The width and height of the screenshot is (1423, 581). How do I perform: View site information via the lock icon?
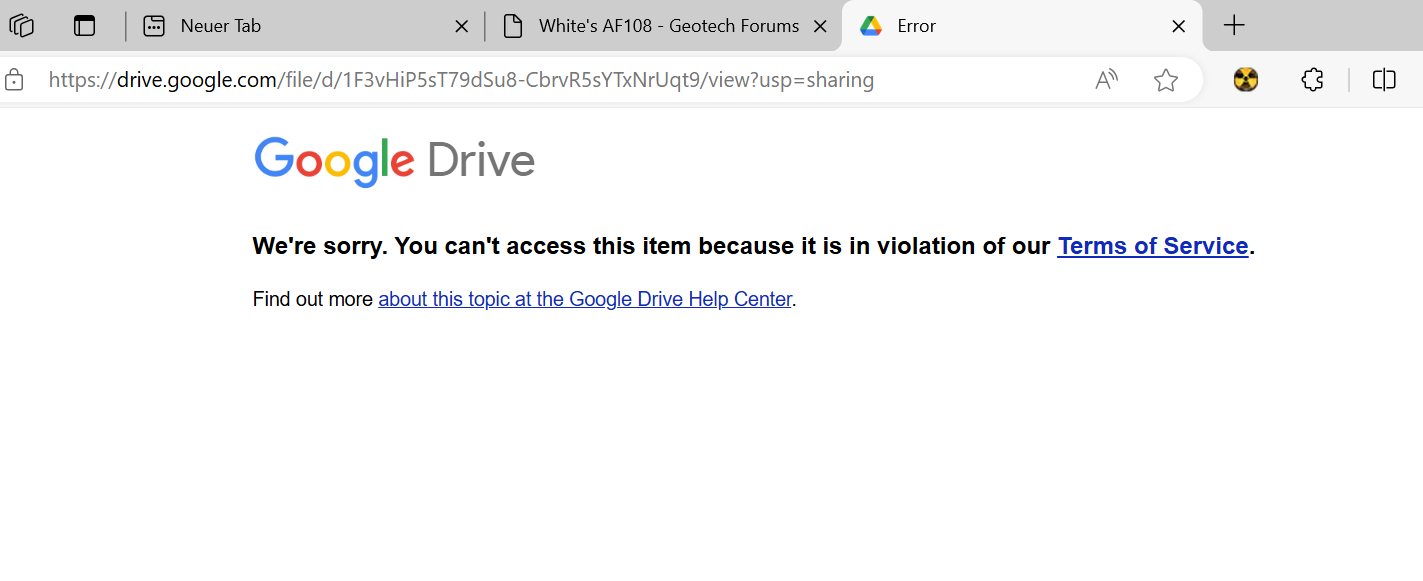click(x=14, y=80)
